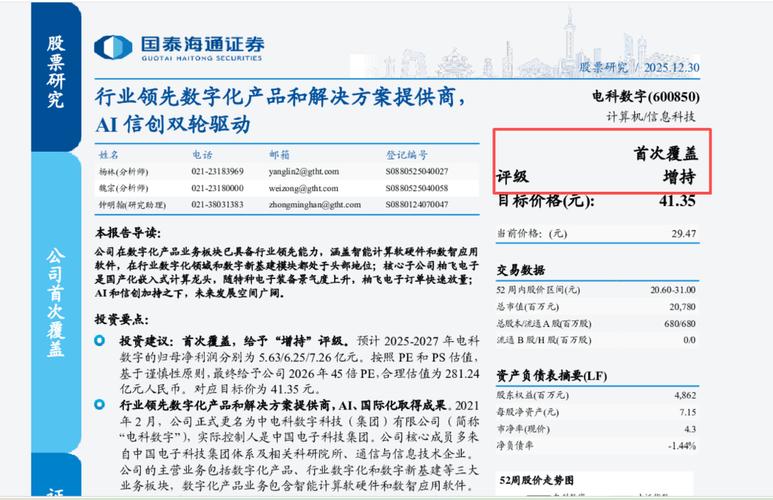This screenshot has height=500, width=773.
Task: Select the date text 2025.12.30
Action: point(671,68)
